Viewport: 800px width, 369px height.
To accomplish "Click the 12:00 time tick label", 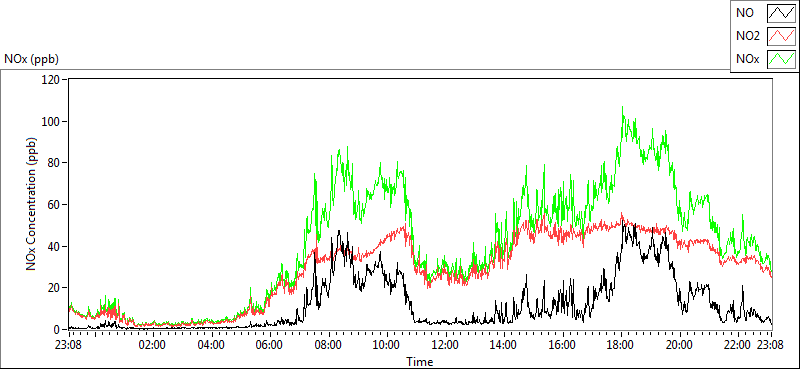I will pos(445,345).
